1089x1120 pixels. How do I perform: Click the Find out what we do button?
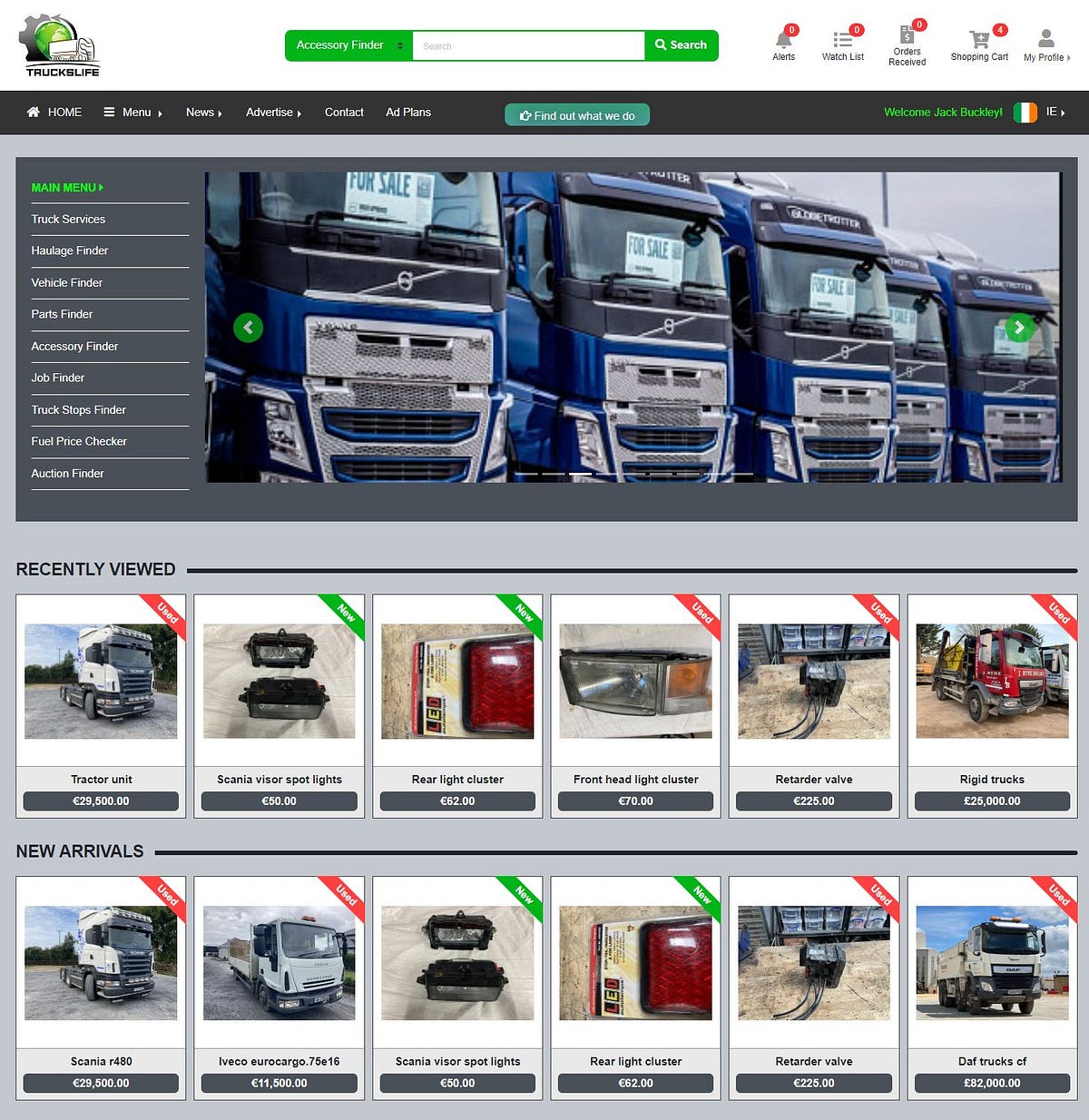[577, 115]
